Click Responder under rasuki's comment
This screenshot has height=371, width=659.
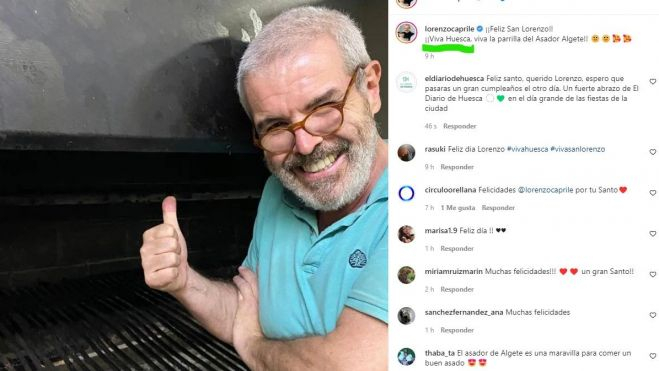tap(457, 167)
